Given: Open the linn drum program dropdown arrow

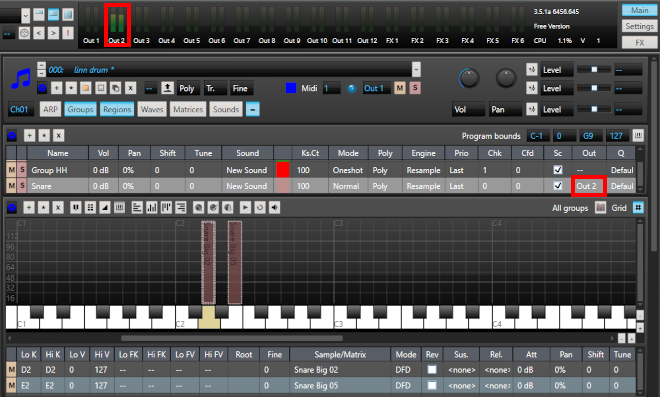Looking at the screenshot, I should [416, 69].
